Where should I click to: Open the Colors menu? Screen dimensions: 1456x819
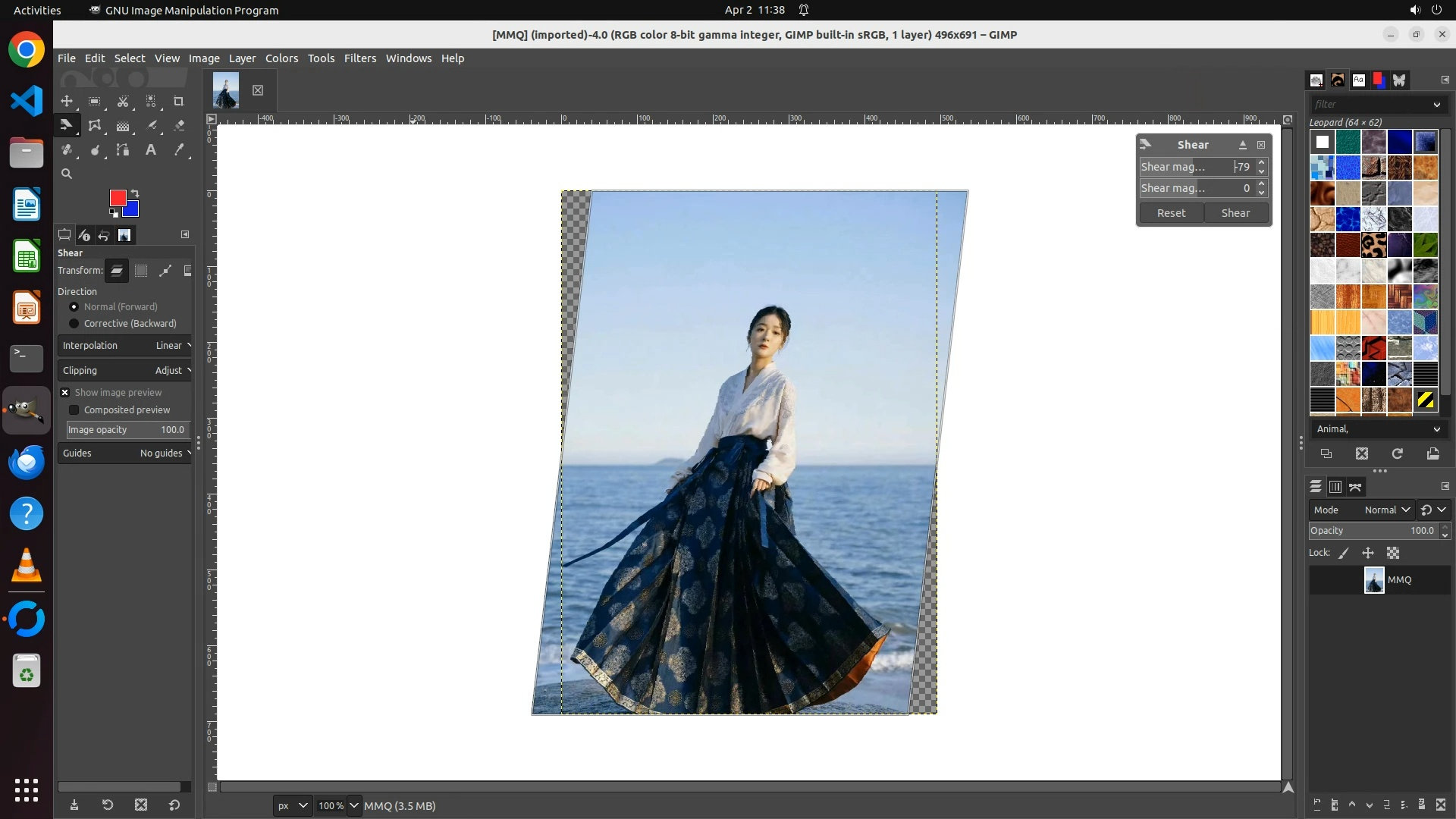pyautogui.click(x=281, y=58)
